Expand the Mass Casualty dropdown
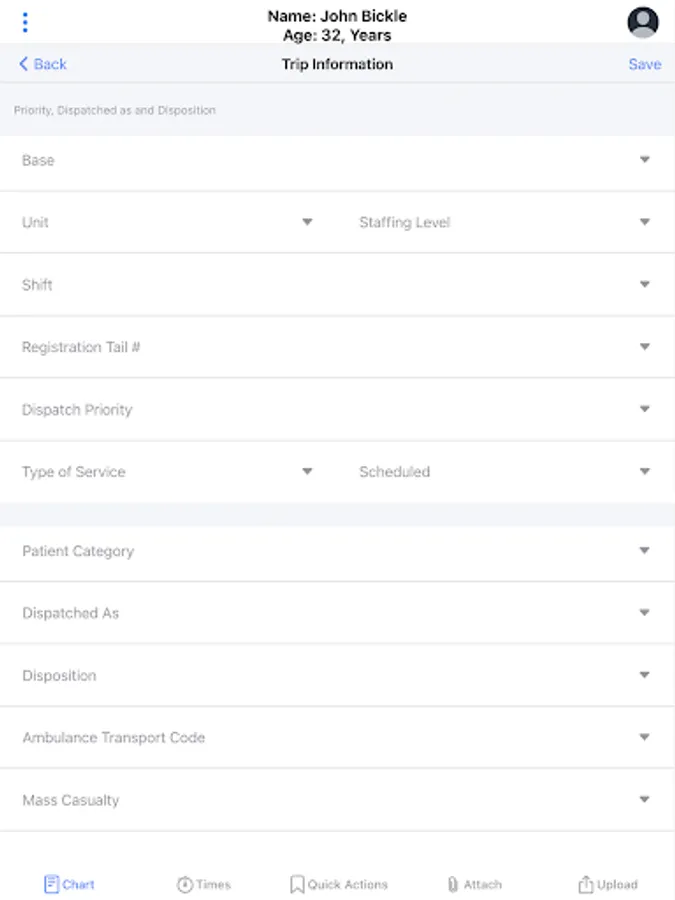The width and height of the screenshot is (675, 900). pyautogui.click(x=644, y=800)
